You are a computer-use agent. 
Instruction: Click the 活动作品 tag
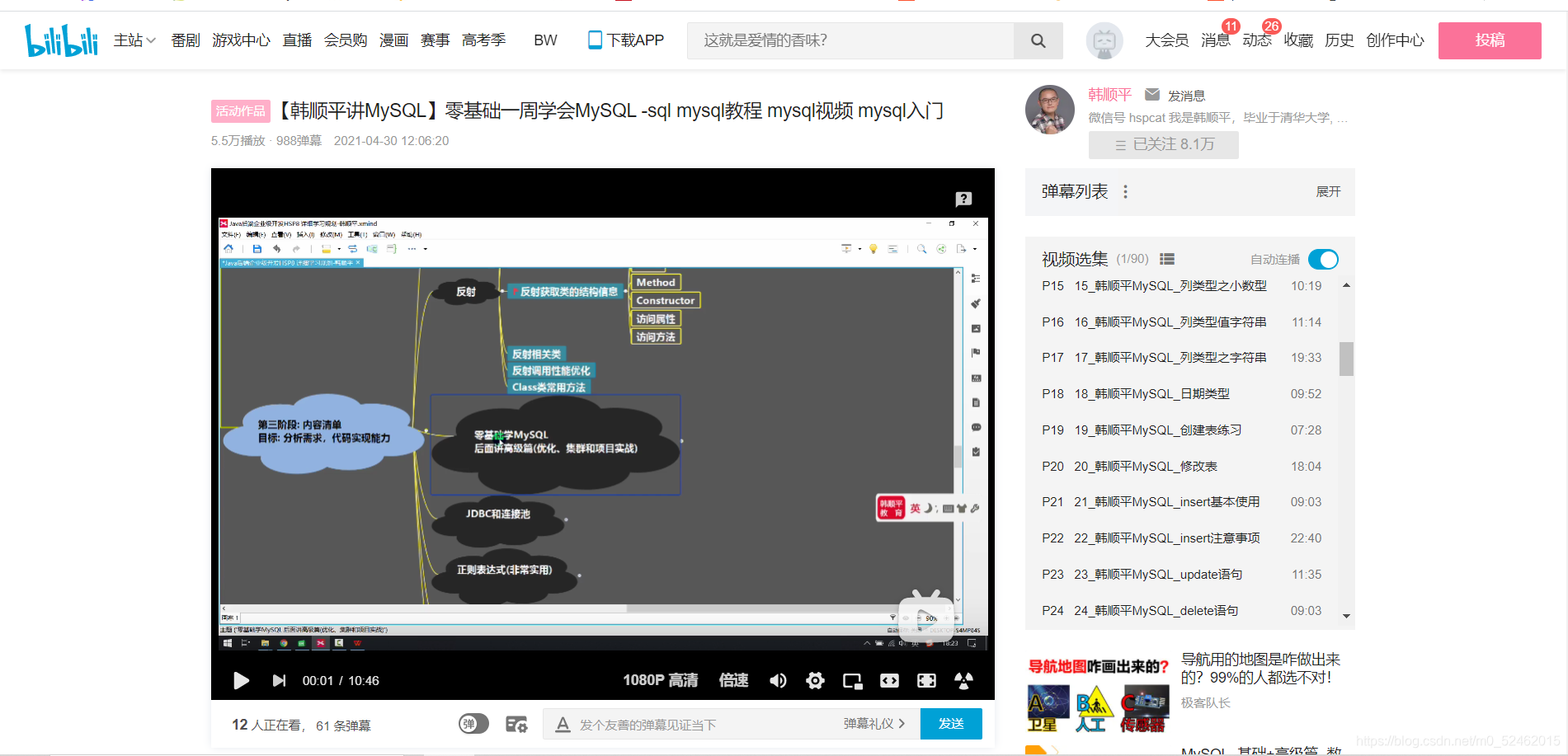[x=240, y=111]
